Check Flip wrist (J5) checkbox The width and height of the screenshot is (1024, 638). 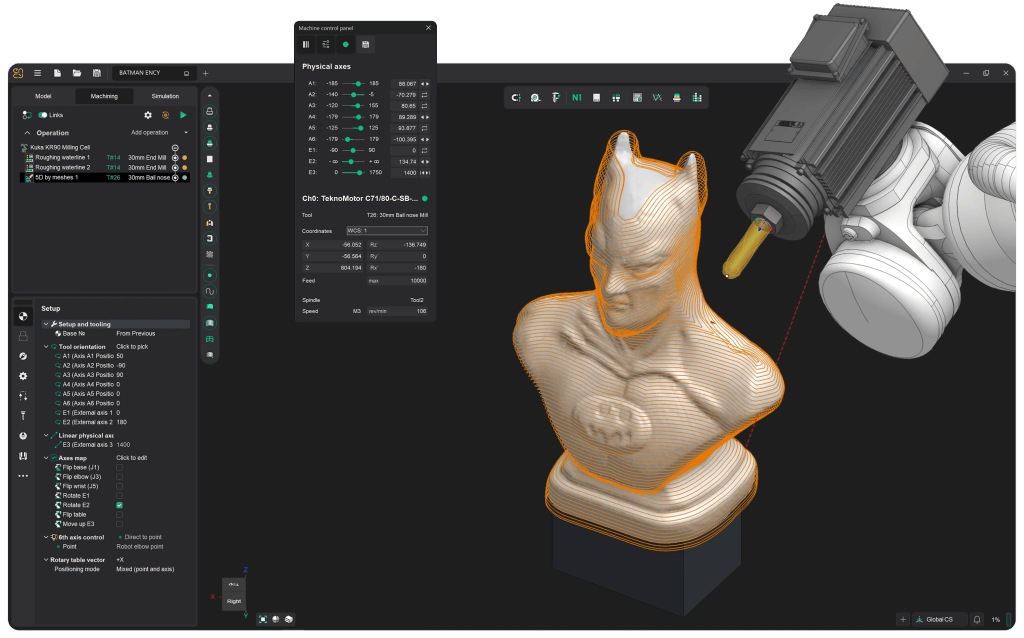[x=120, y=486]
